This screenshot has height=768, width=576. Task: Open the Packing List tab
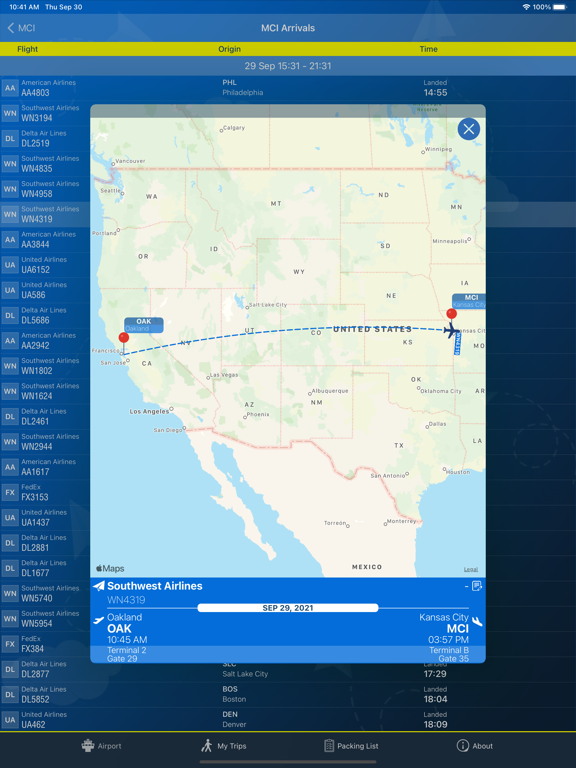[x=351, y=746]
